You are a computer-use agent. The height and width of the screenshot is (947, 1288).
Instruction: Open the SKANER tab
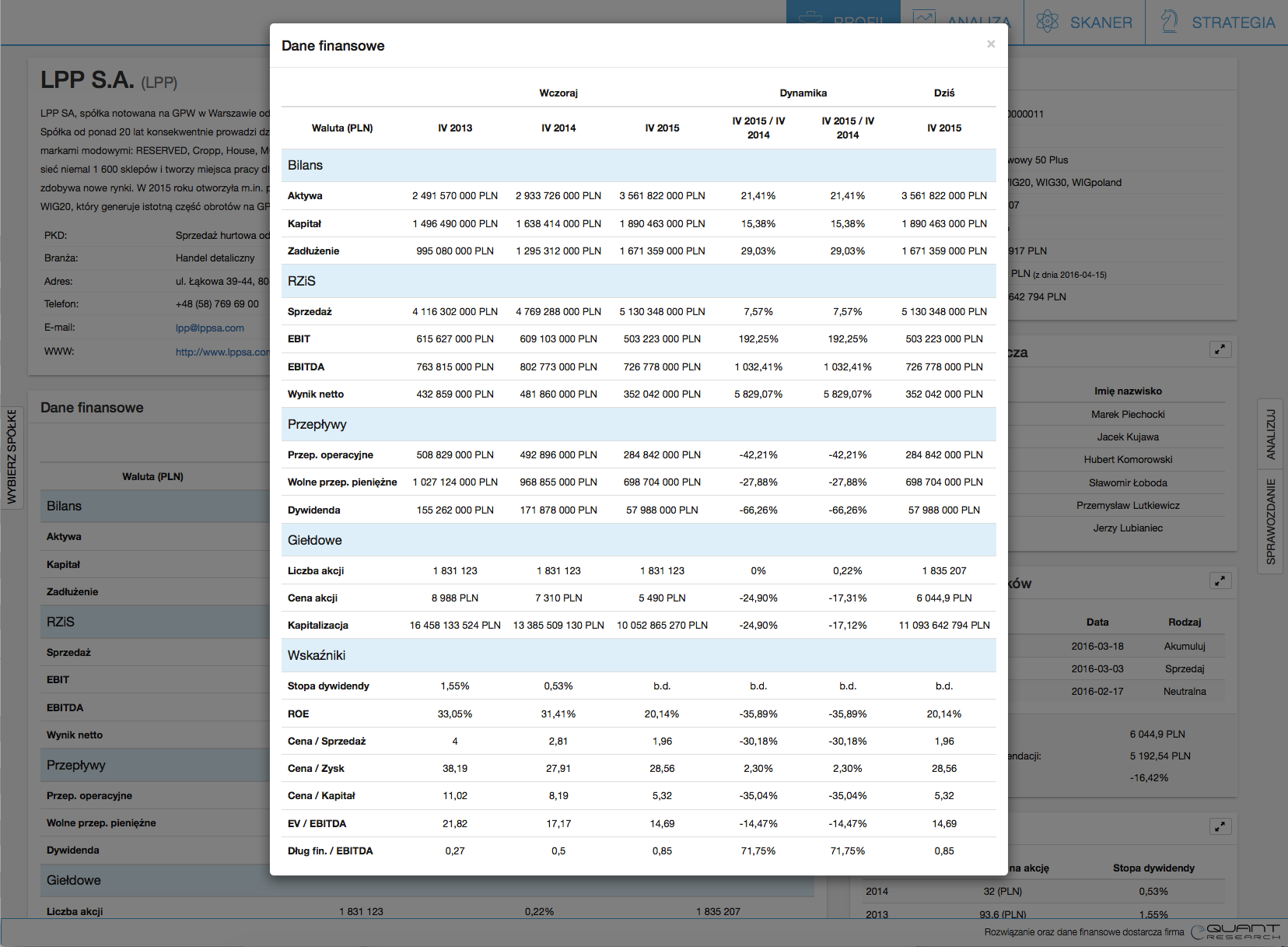tap(1084, 22)
